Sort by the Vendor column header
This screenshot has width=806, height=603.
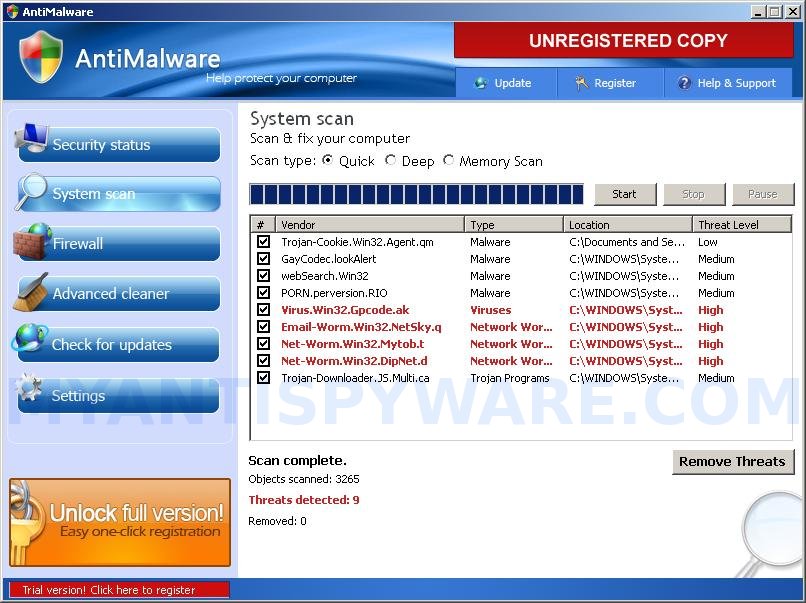point(370,225)
